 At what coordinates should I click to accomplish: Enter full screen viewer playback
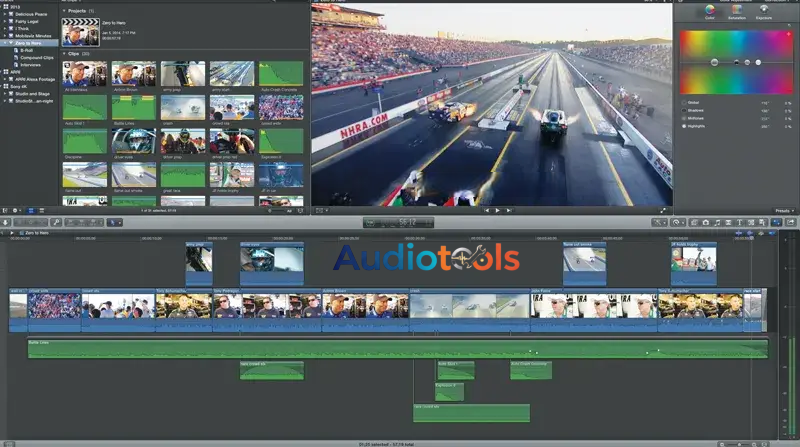663,210
